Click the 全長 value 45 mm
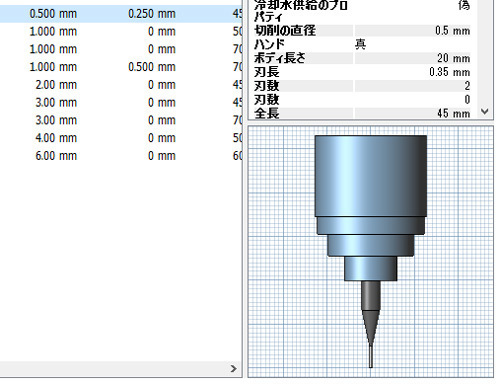 (x=412, y=113)
